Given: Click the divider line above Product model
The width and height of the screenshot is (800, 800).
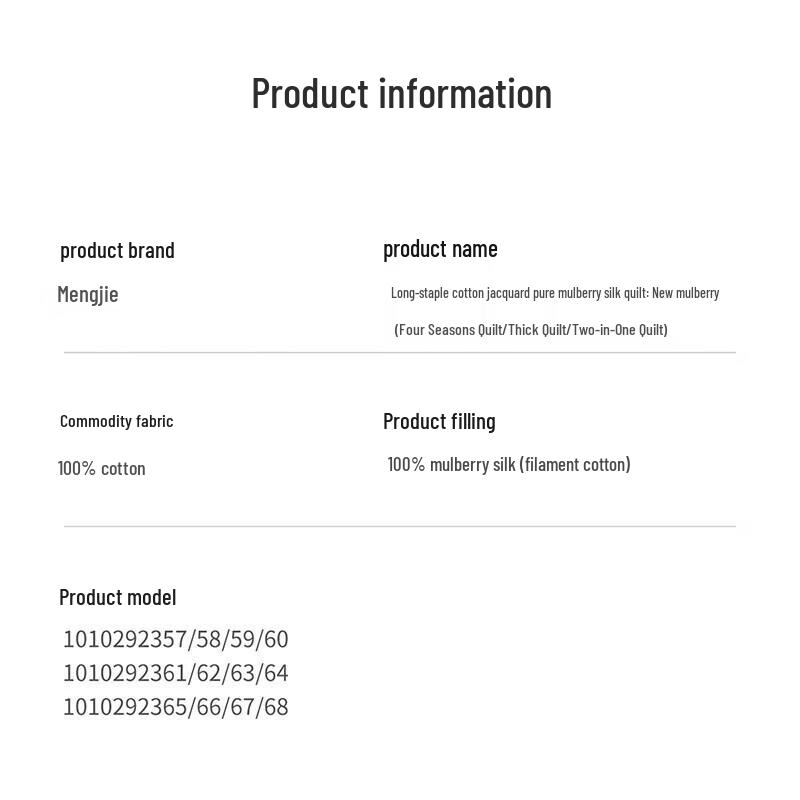Looking at the screenshot, I should pyautogui.click(x=400, y=526).
